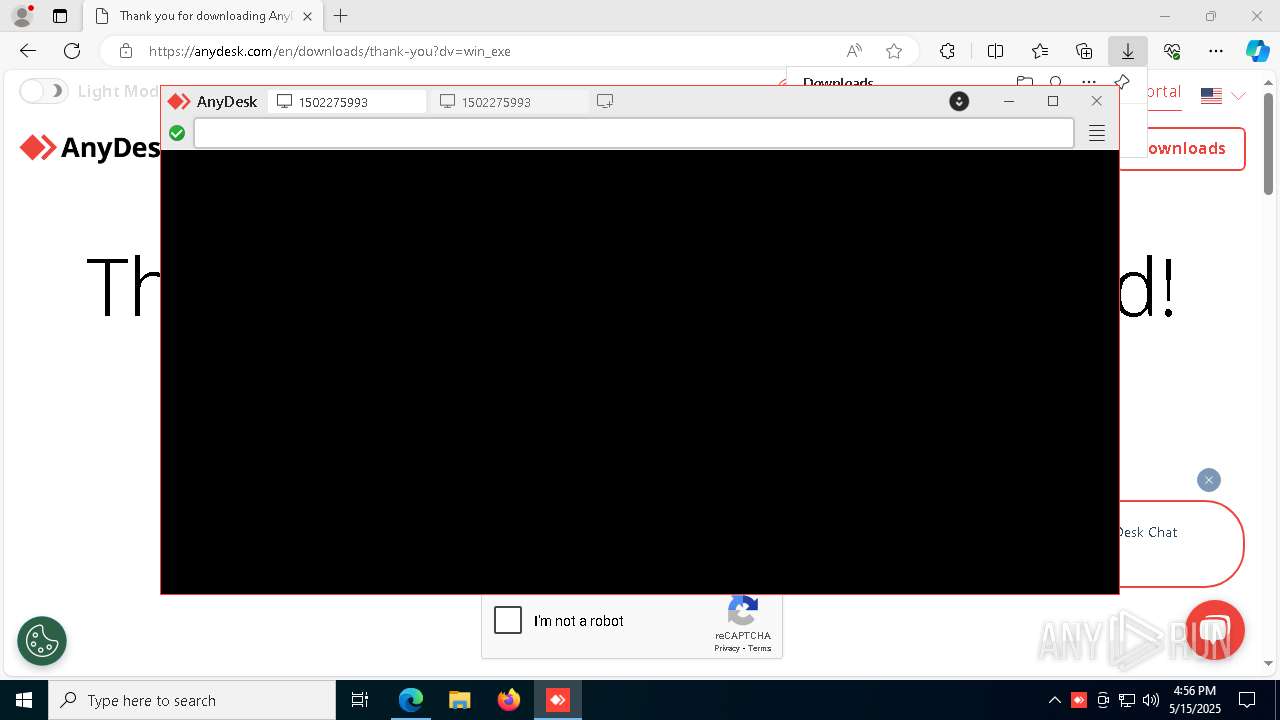
Task: Focus the AnyDesk remote address field
Action: tap(634, 133)
